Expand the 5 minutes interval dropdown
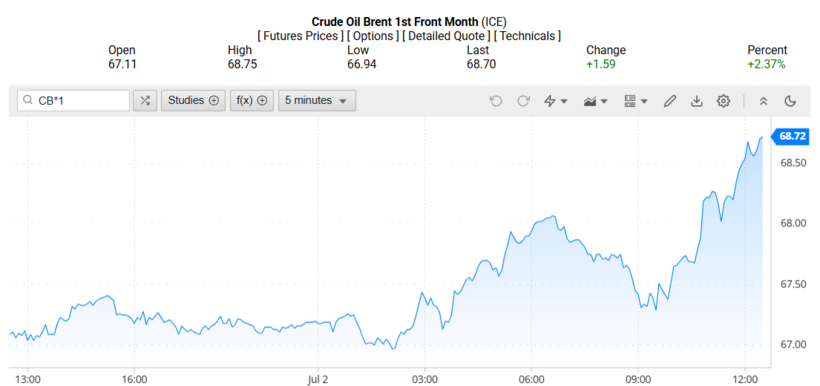 317,100
